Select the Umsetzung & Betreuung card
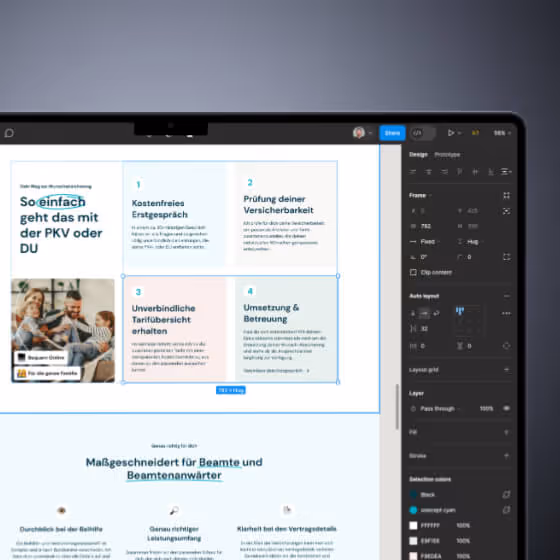 point(286,330)
